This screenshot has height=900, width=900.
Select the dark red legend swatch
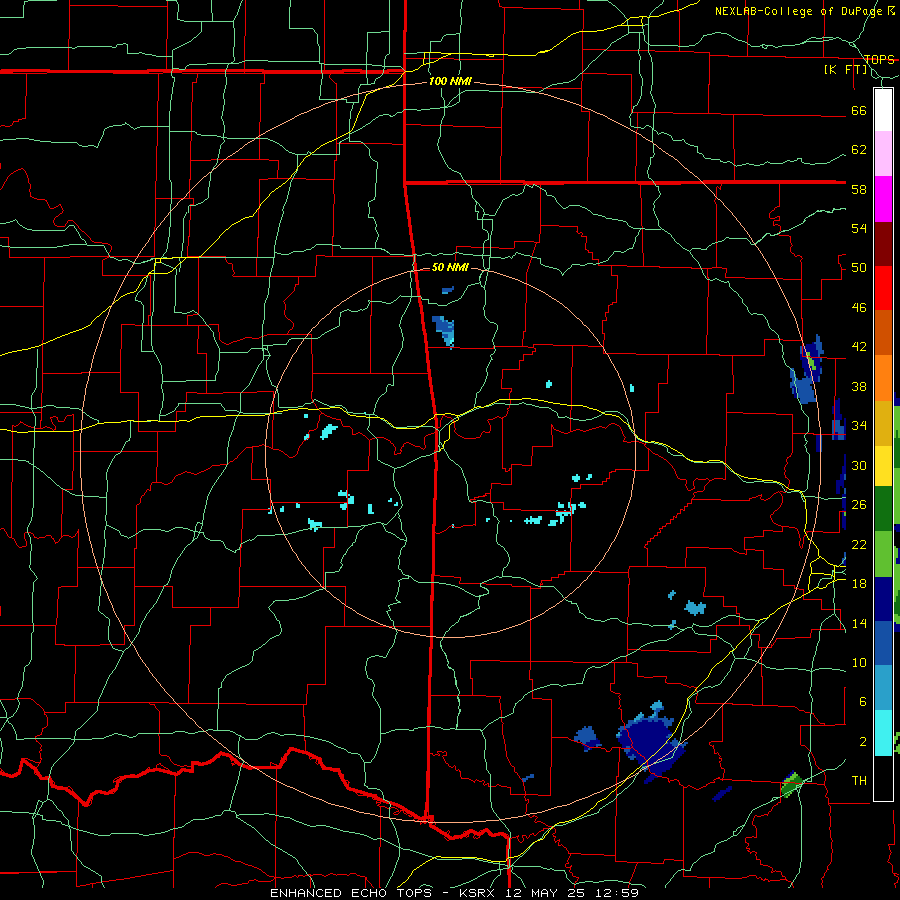pyautogui.click(x=883, y=243)
